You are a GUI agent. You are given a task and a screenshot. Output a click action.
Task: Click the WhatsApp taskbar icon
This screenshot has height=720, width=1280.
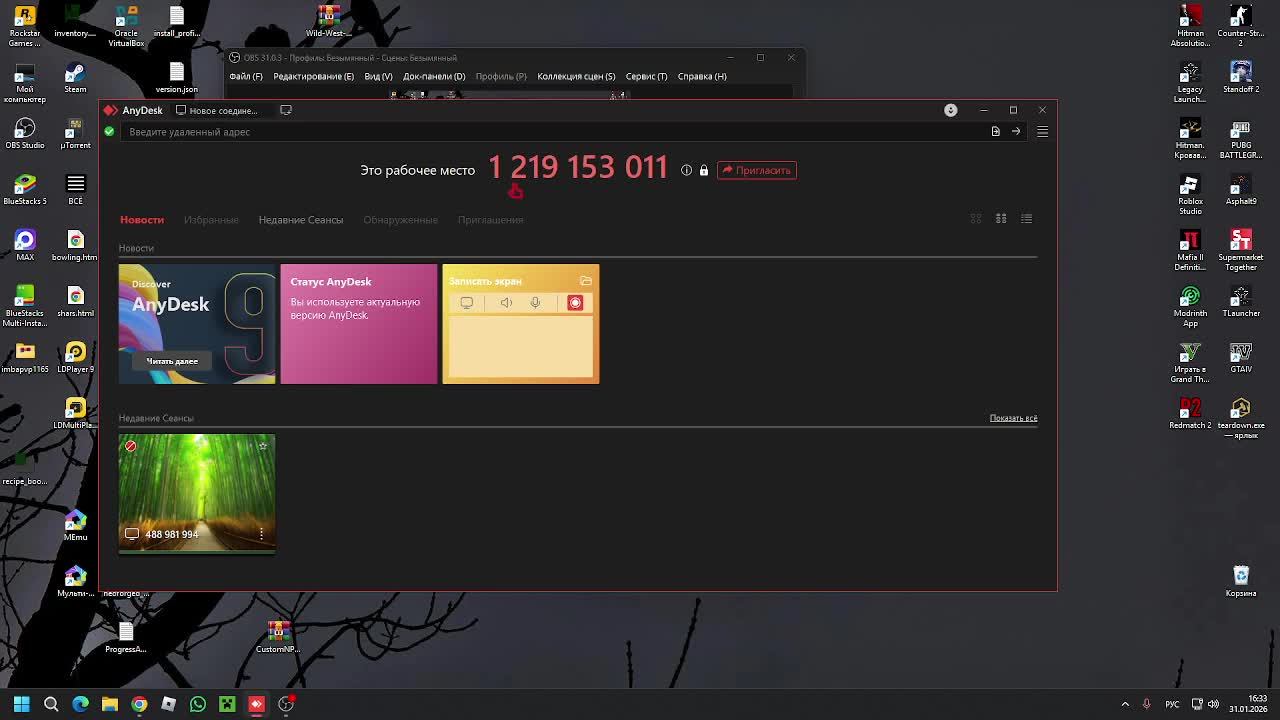click(198, 704)
